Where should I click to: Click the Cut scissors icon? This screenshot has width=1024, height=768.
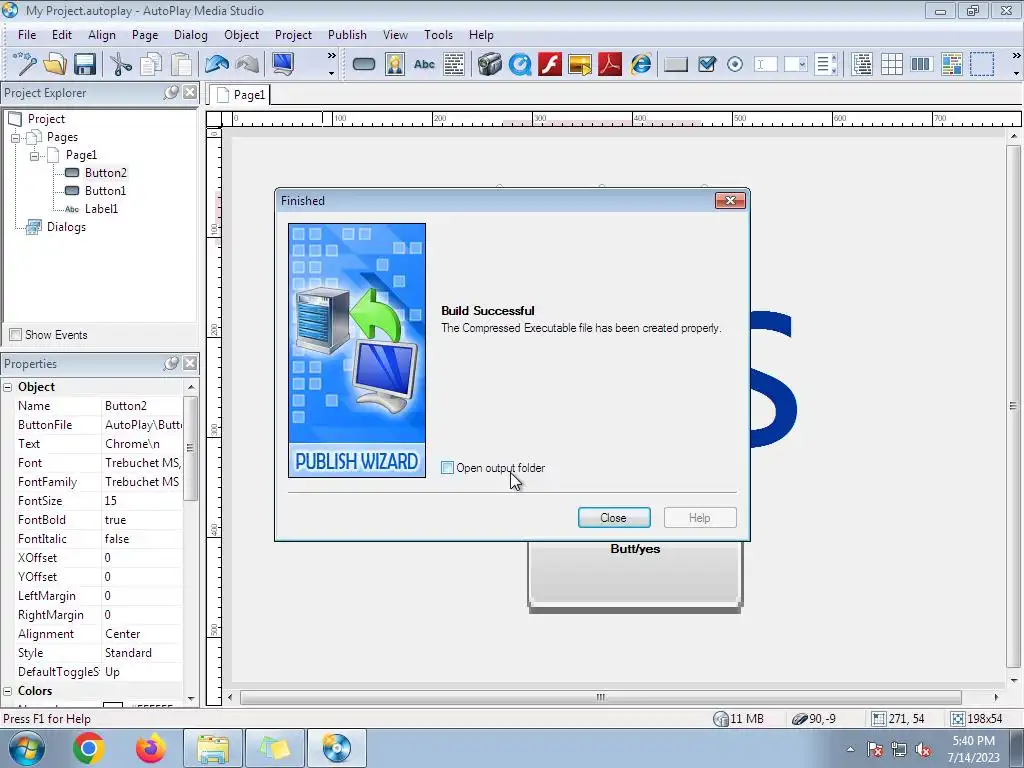click(x=120, y=64)
